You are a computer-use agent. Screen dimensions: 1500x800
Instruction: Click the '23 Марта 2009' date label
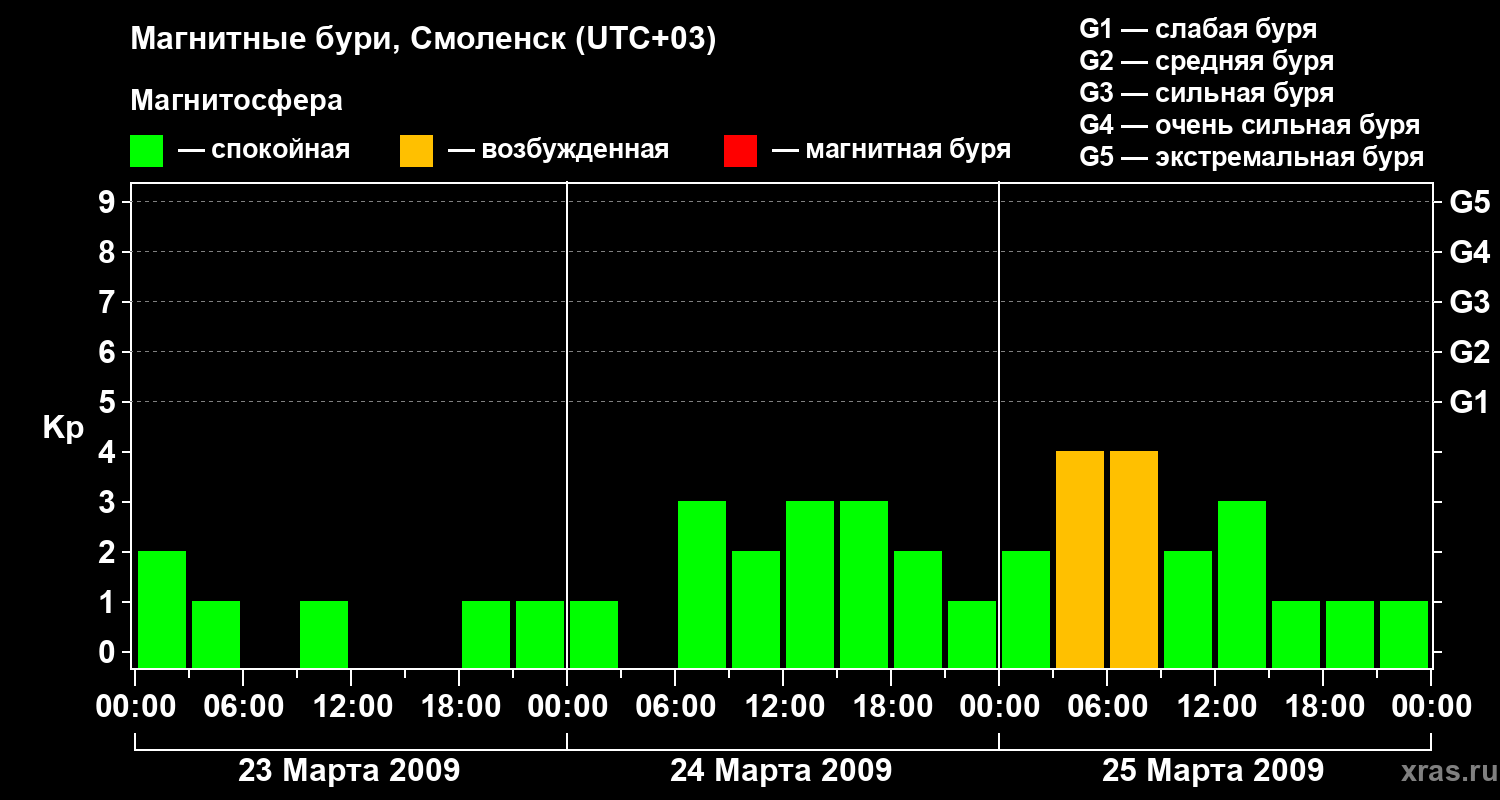(349, 771)
